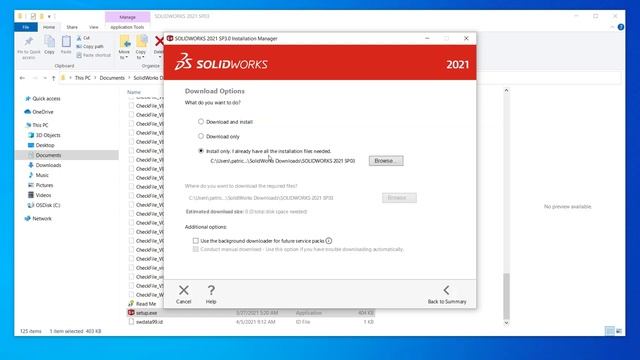Select This PC in Explorer sidebar
The height and width of the screenshot is (360, 640).
[40, 125]
